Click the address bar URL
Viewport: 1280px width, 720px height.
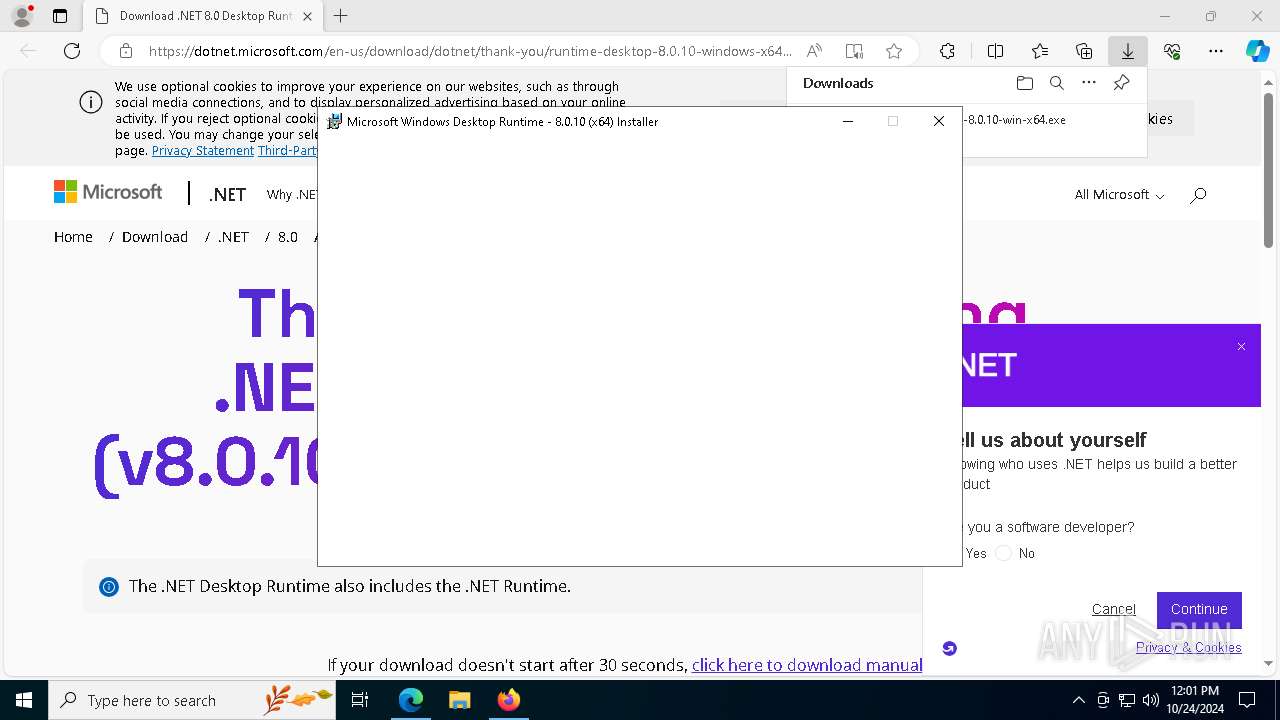tap(470, 51)
